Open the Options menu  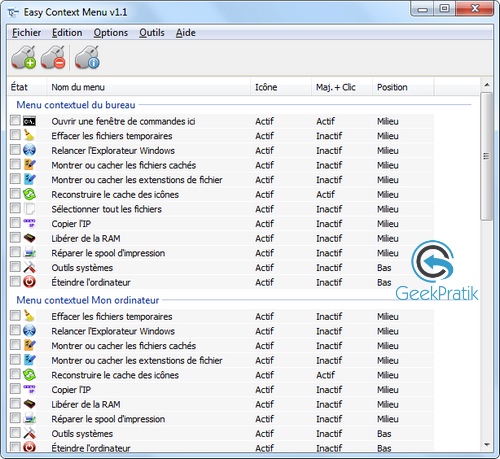pyautogui.click(x=111, y=33)
